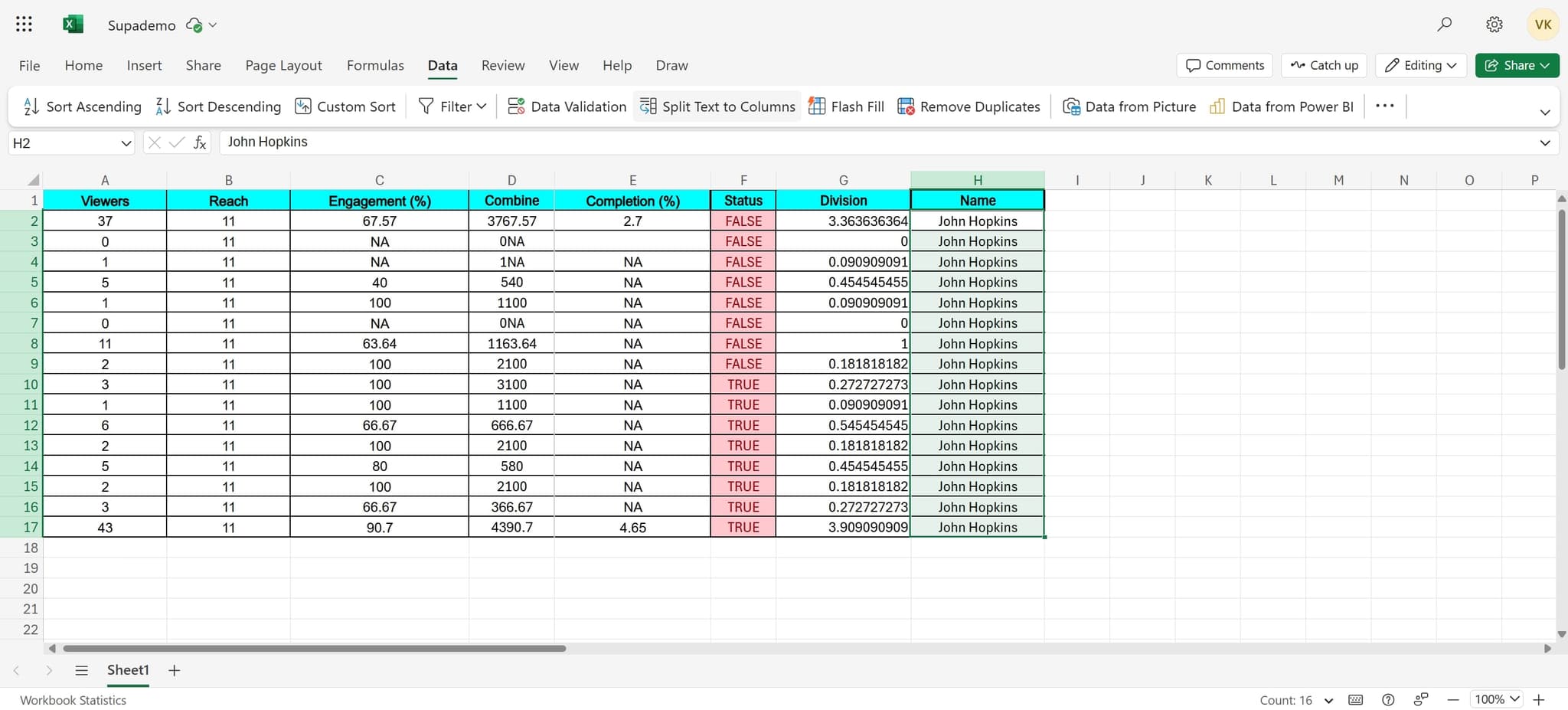Open the Remove Duplicates tool

[x=968, y=106]
